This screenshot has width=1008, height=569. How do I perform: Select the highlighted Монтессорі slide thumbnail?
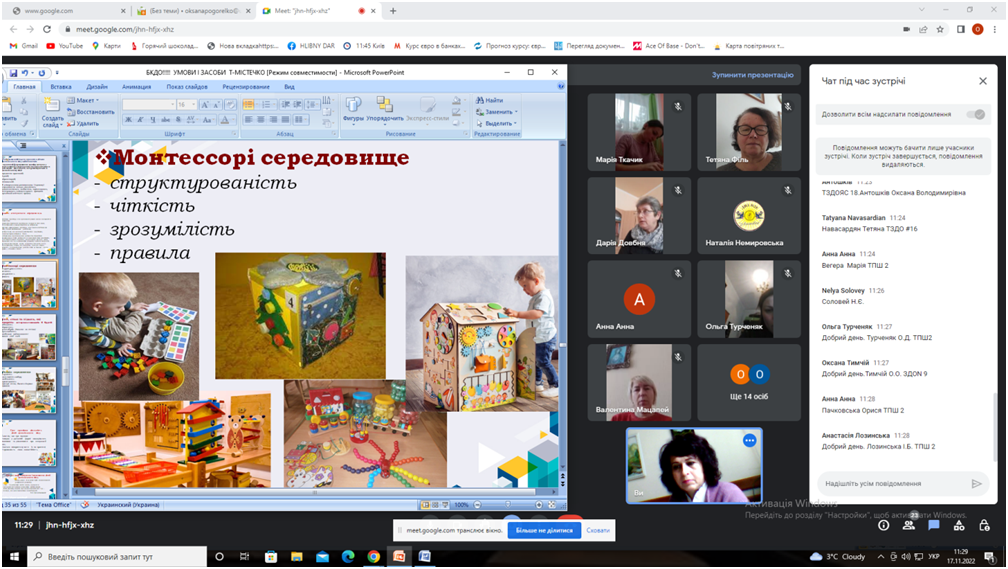point(30,284)
